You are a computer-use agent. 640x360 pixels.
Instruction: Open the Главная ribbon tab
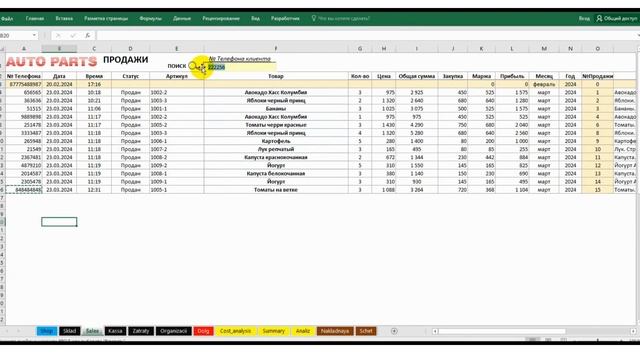(35, 18)
